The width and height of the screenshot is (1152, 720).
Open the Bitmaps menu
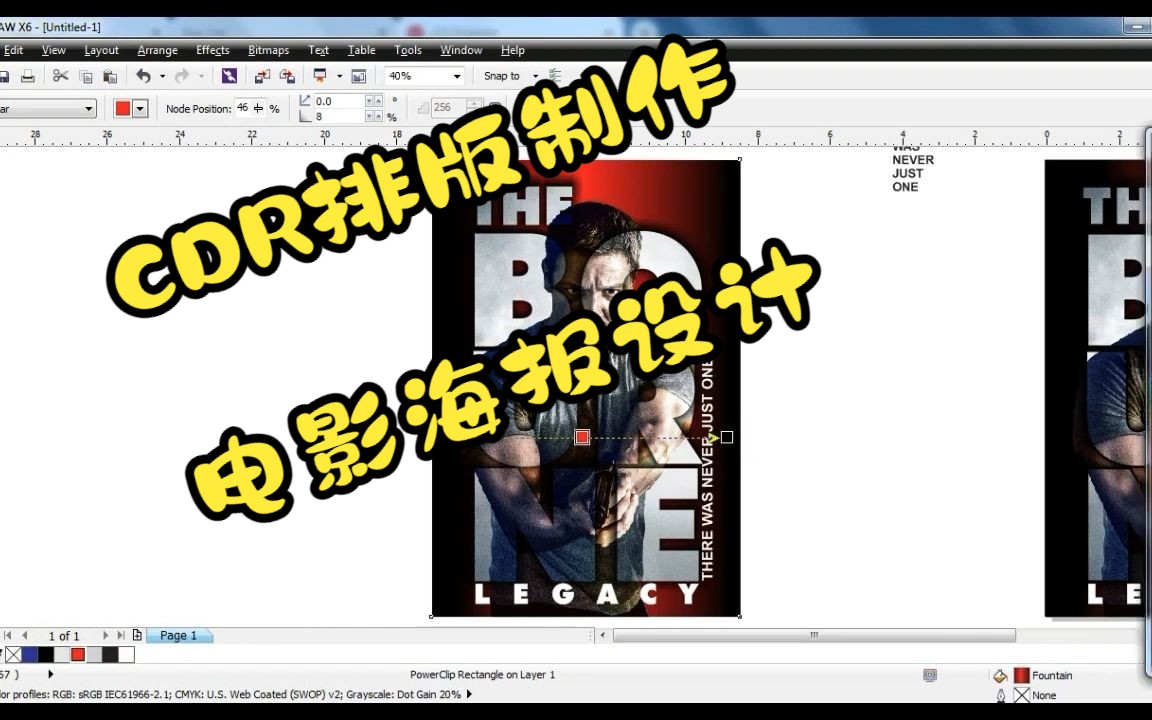[268, 50]
